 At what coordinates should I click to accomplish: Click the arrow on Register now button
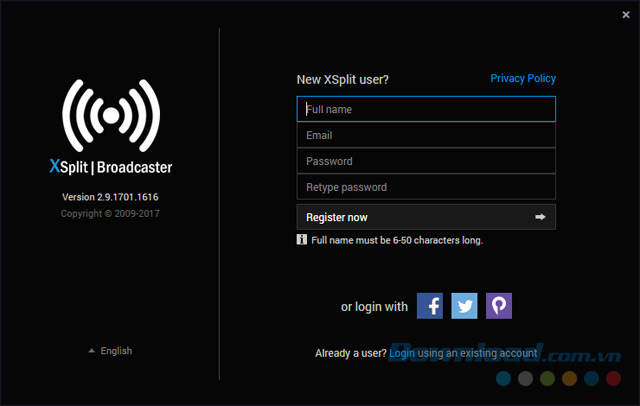(x=540, y=217)
